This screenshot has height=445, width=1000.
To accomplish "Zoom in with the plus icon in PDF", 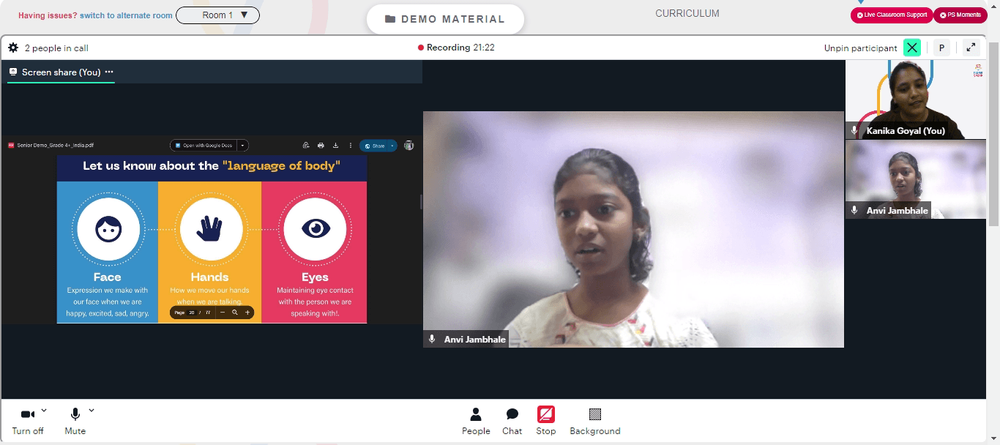I will click(247, 312).
